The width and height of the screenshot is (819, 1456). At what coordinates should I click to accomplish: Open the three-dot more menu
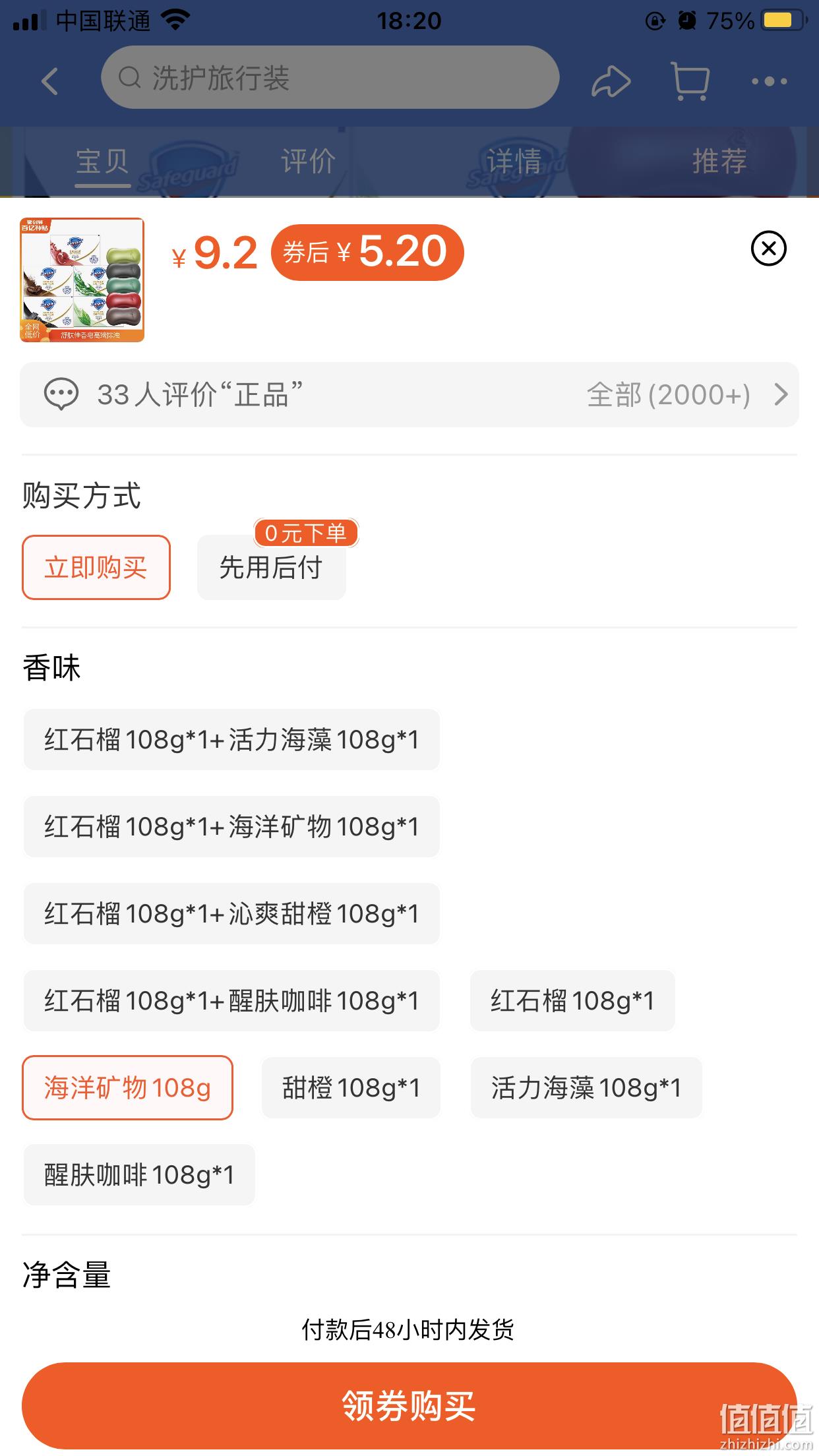coord(770,81)
